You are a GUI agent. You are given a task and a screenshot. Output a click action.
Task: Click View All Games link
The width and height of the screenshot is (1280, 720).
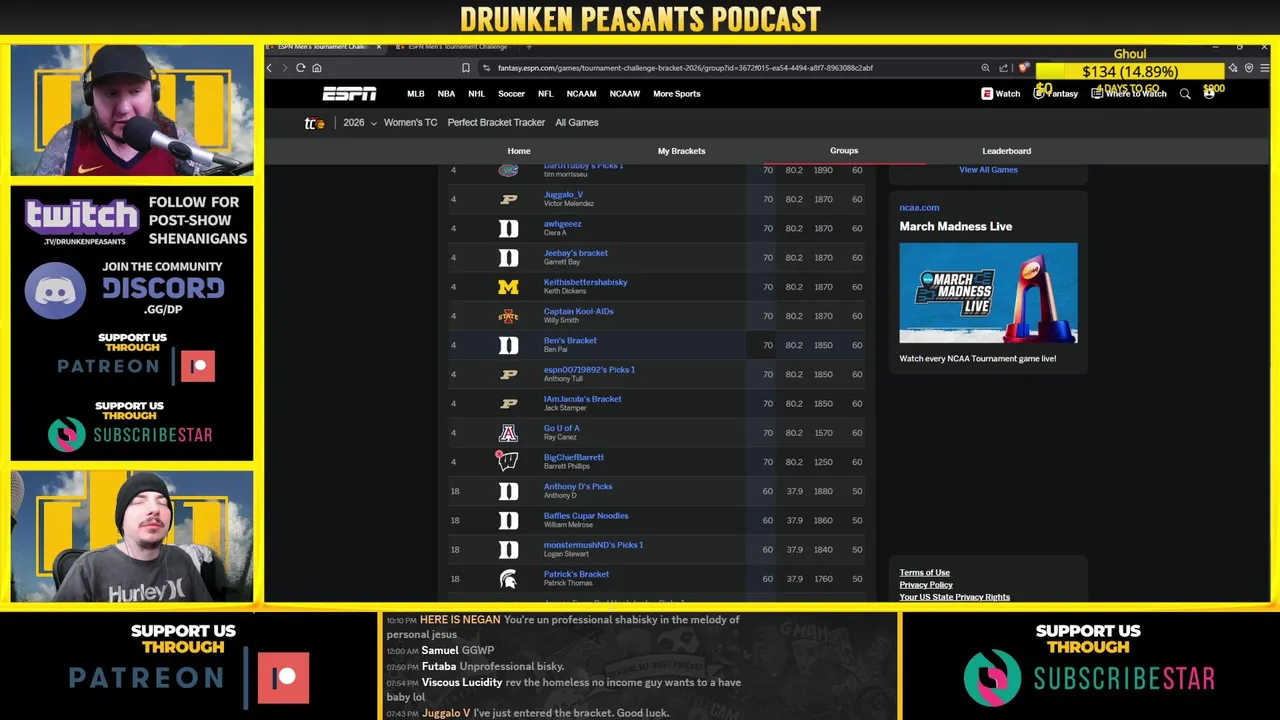tap(988, 170)
